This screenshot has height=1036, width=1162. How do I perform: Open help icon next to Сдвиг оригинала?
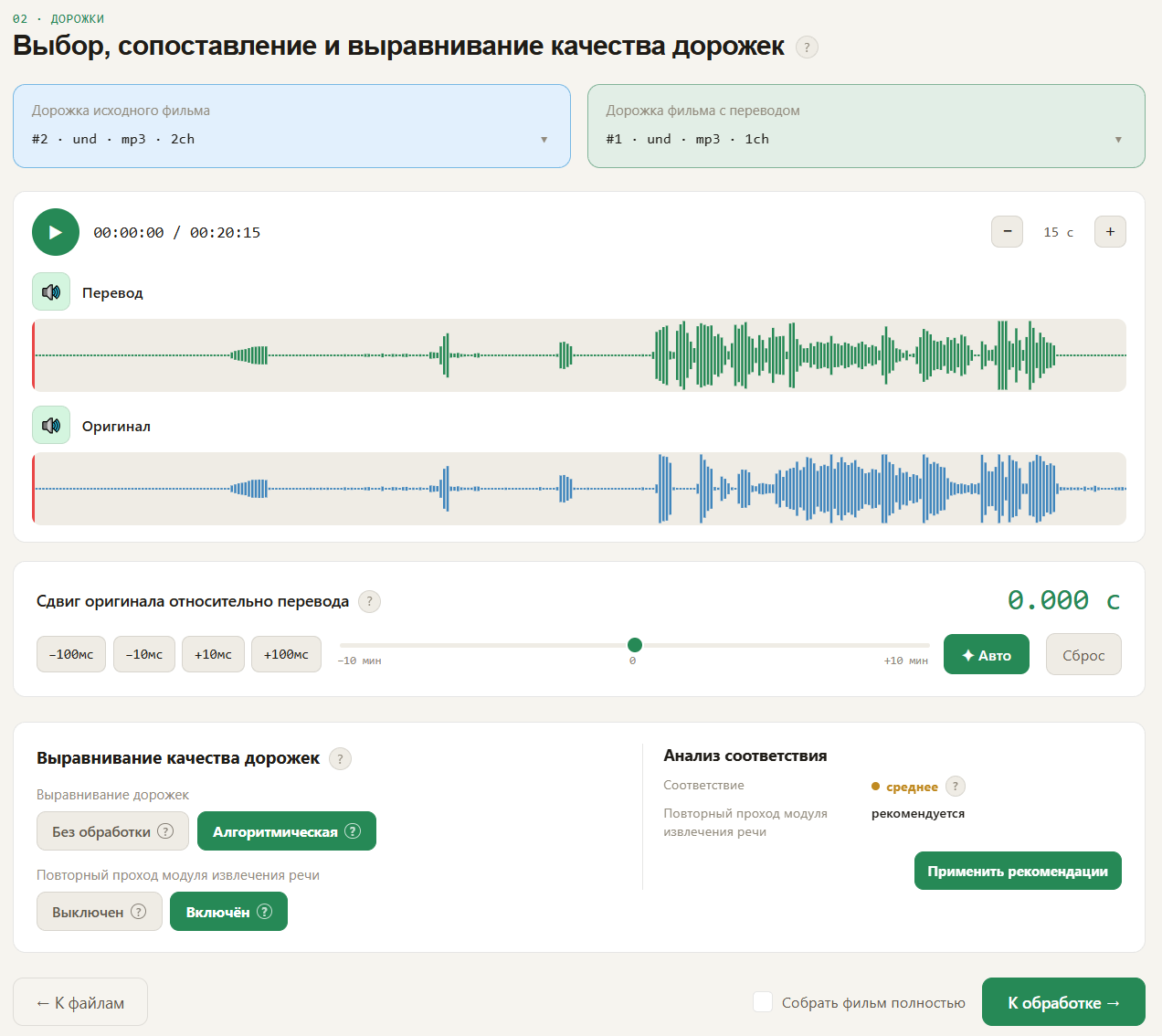pyautogui.click(x=369, y=601)
